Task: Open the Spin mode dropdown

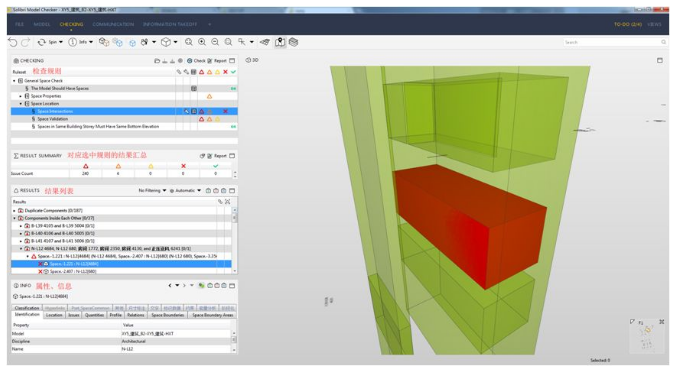Action: 61,42
